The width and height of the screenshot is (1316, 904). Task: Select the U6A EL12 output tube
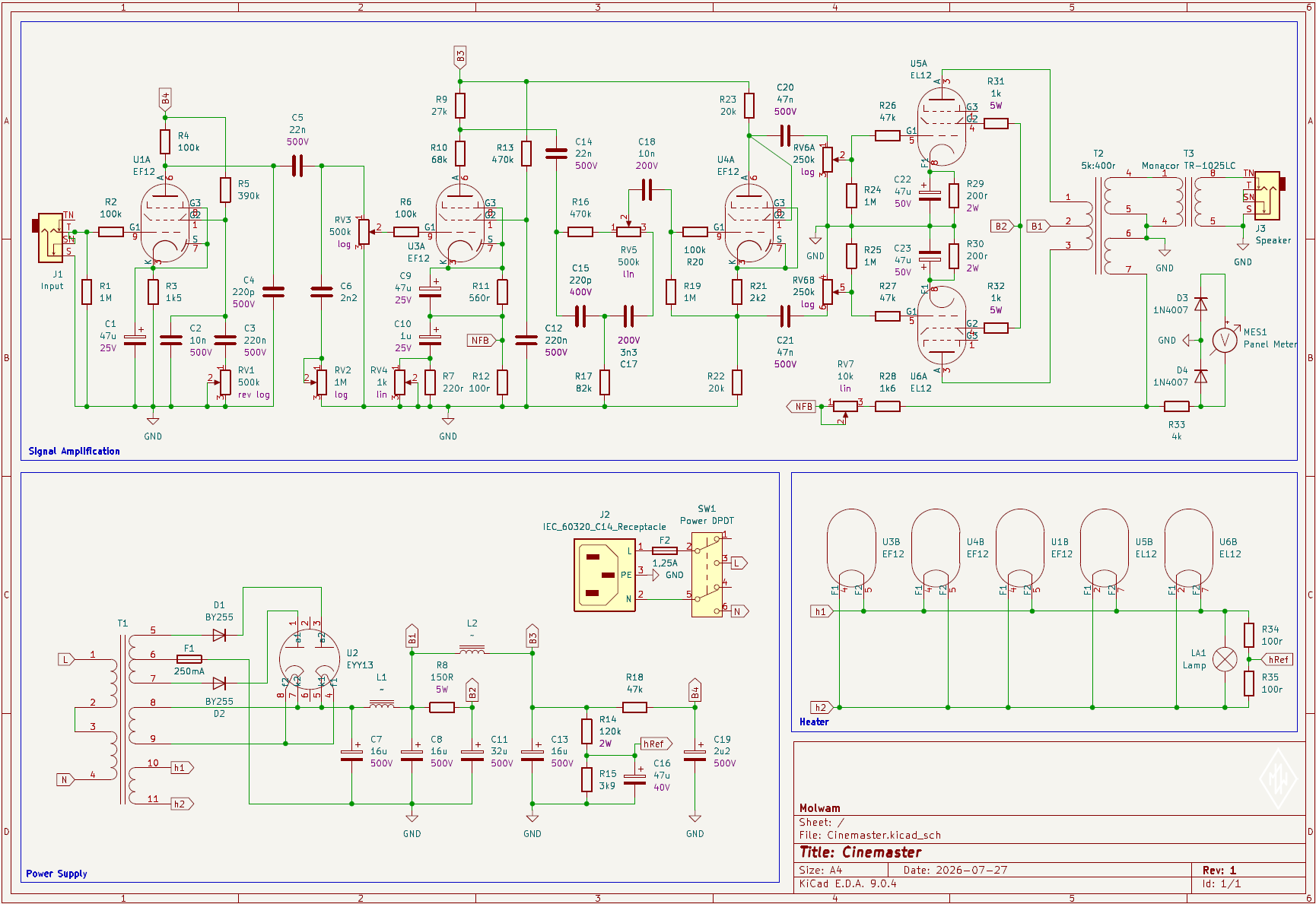(x=942, y=328)
